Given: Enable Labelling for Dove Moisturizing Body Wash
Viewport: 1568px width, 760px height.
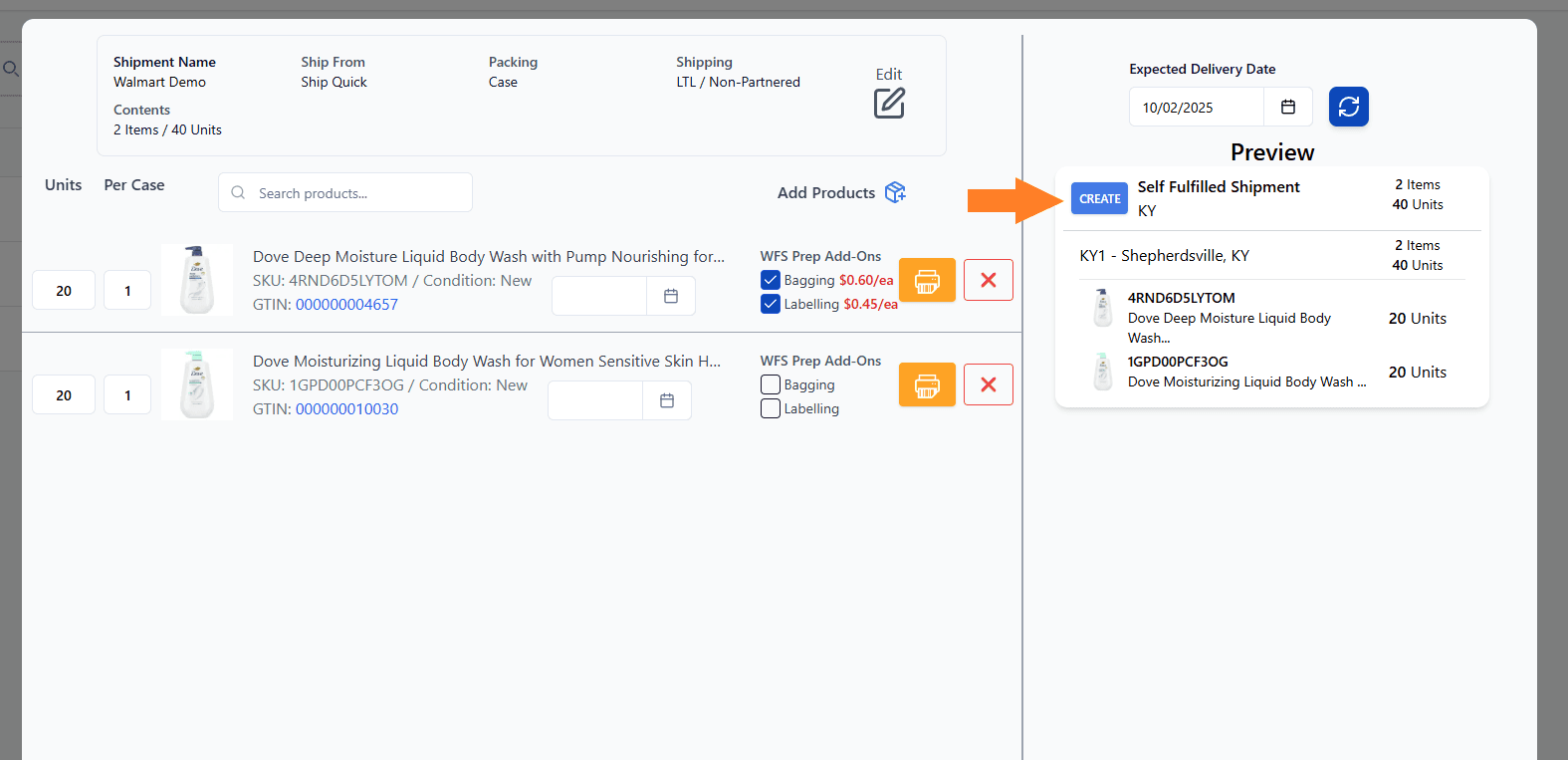Looking at the screenshot, I should (771, 408).
